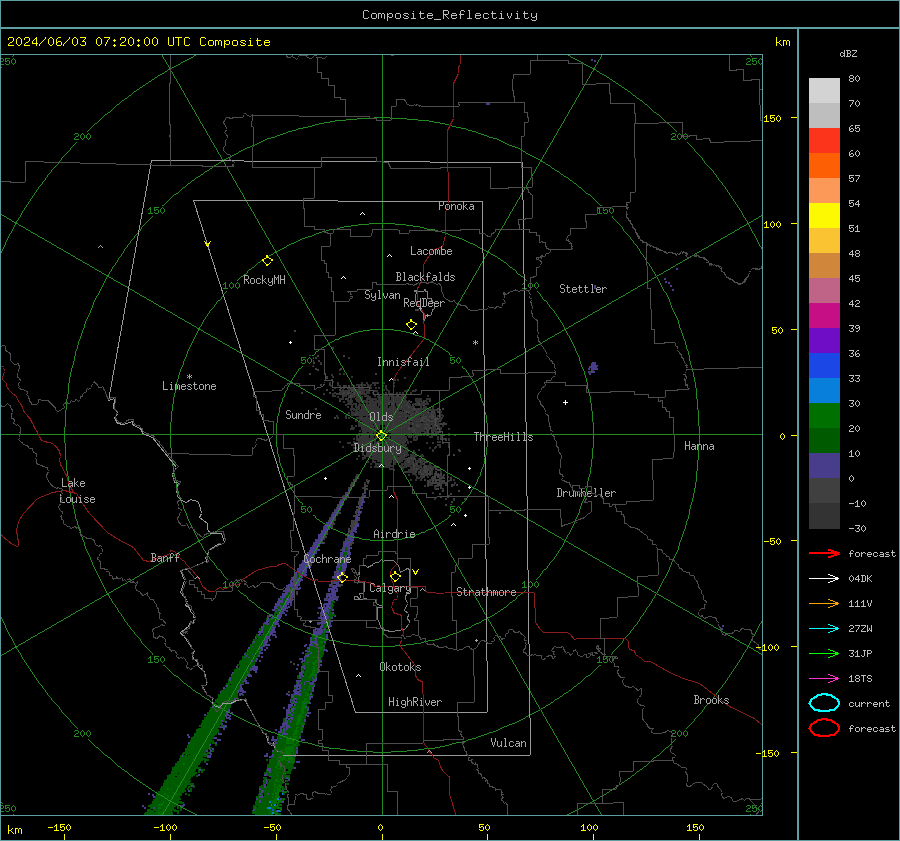The image size is (900, 841).
Task: Select the cyan 27ZW track arrow
Action: coord(824,629)
